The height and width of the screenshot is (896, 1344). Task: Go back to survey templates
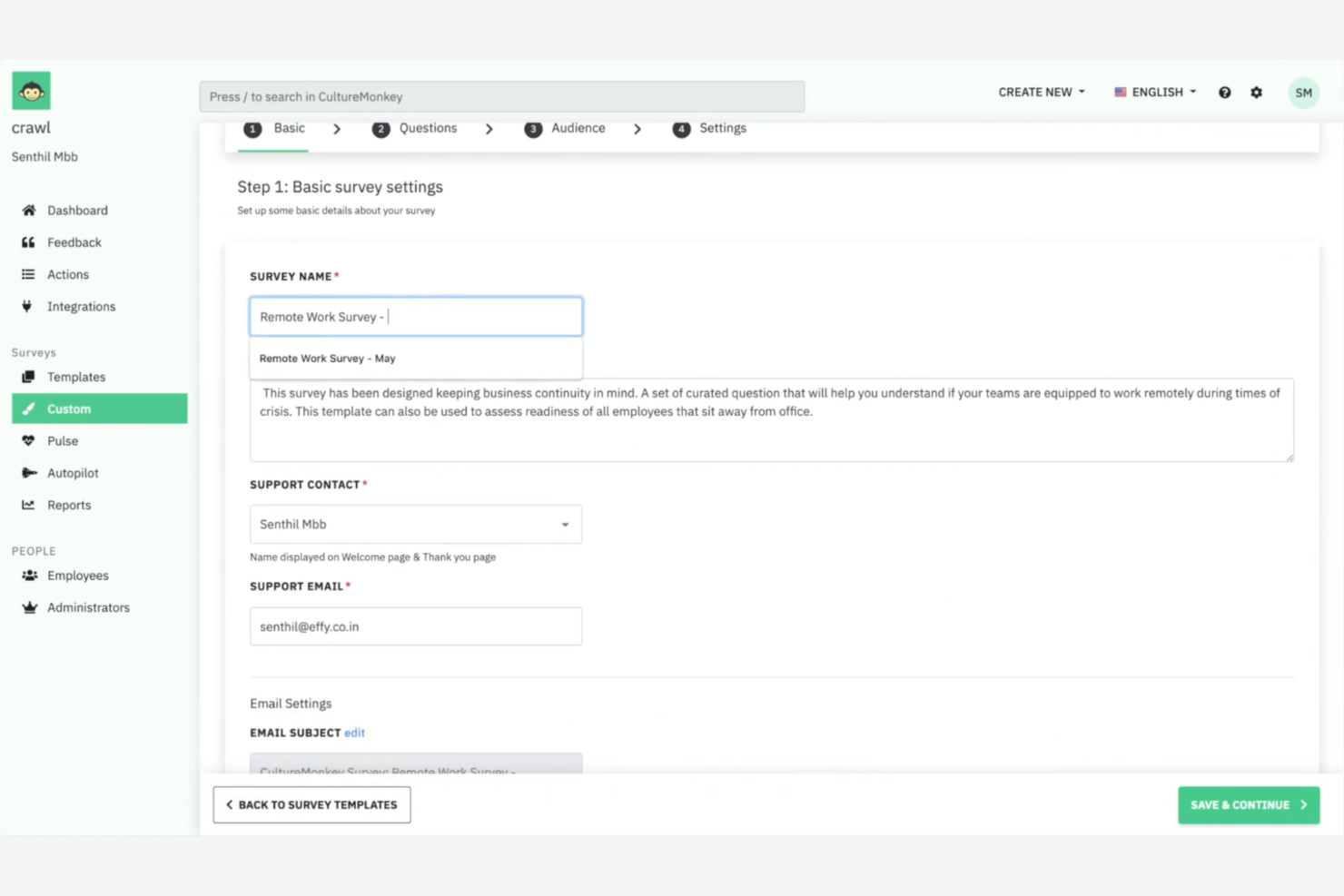coord(311,804)
